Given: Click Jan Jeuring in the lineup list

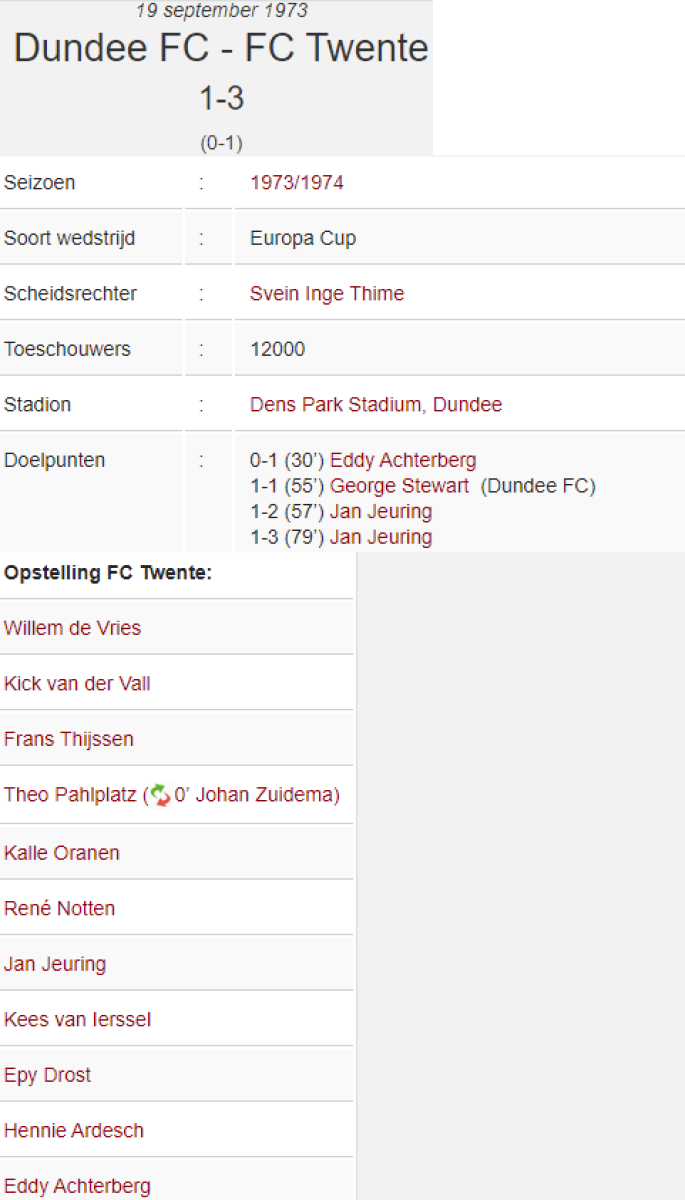Looking at the screenshot, I should (55, 965).
